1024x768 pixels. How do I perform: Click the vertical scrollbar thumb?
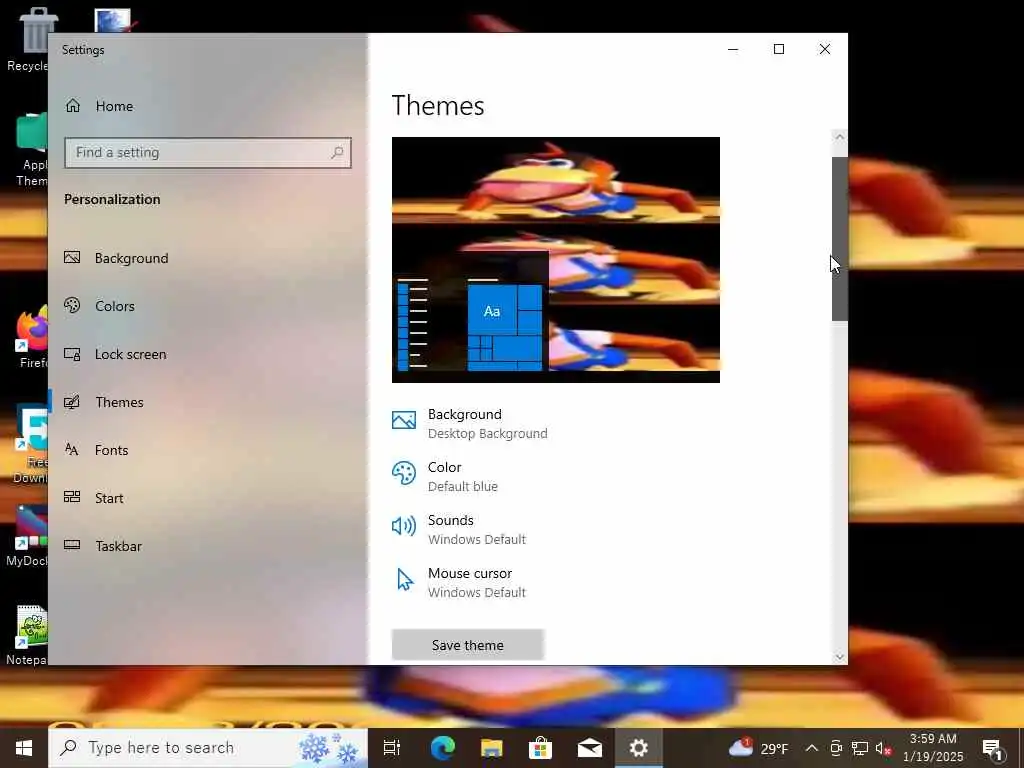(x=840, y=239)
